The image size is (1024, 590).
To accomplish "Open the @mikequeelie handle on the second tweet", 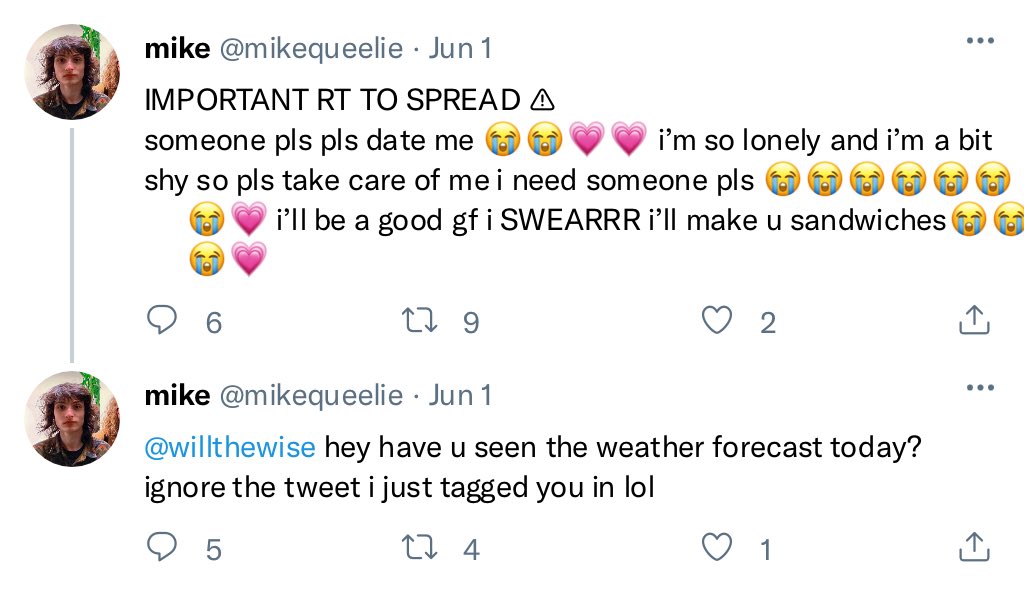I will point(311,396).
